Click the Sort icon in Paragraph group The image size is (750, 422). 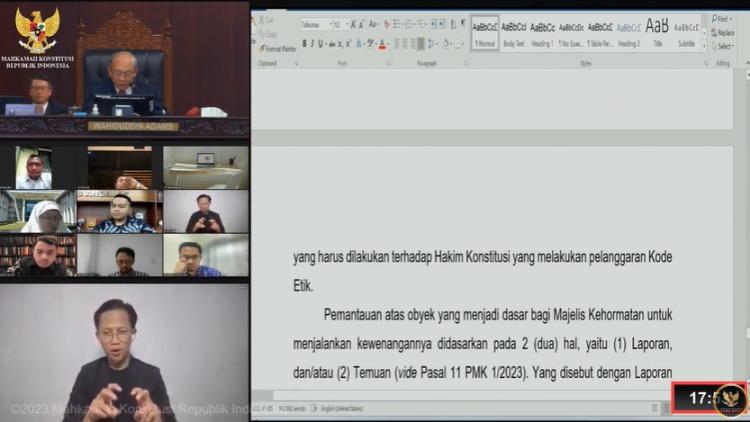[453, 24]
